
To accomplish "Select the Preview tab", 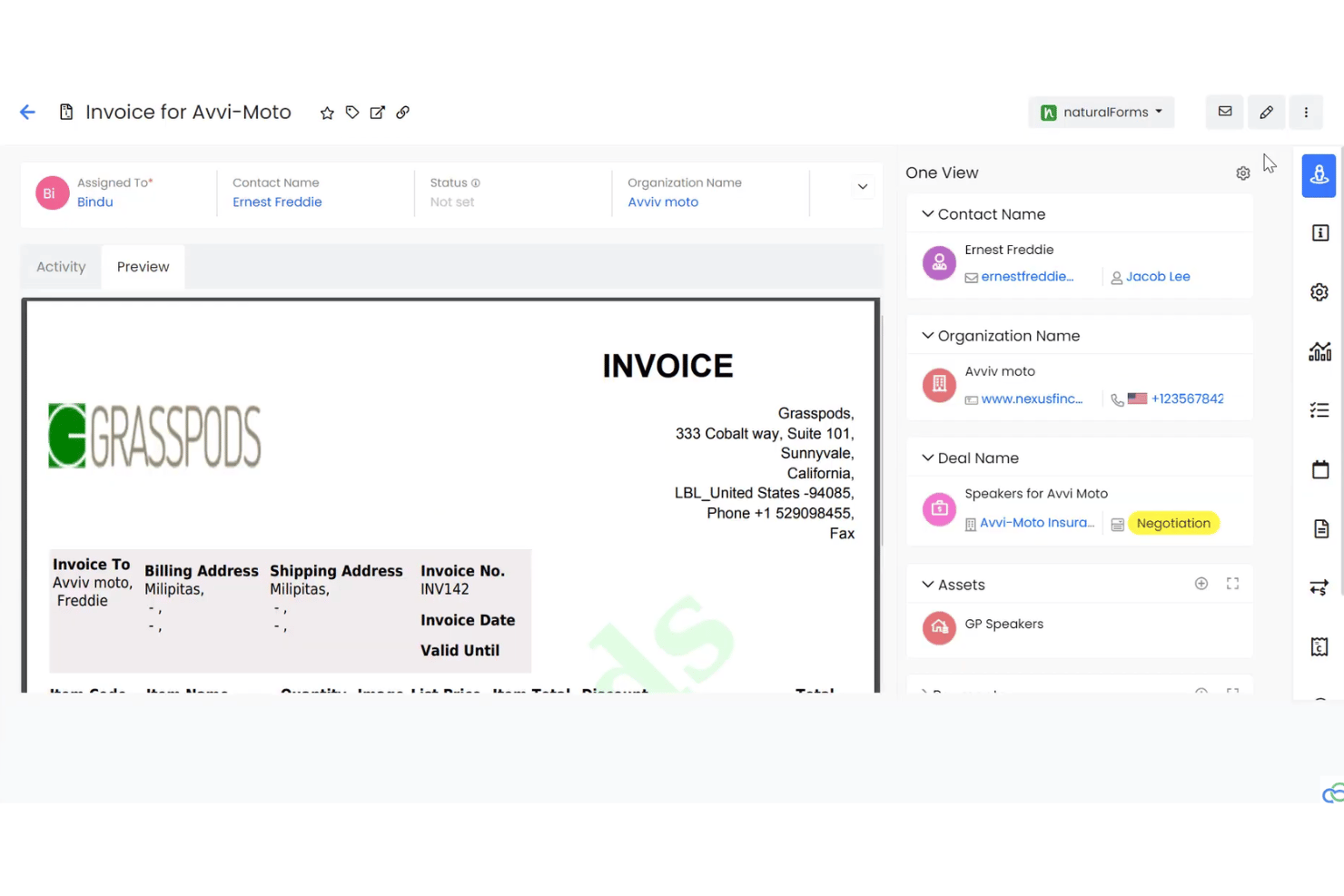I will [x=143, y=267].
